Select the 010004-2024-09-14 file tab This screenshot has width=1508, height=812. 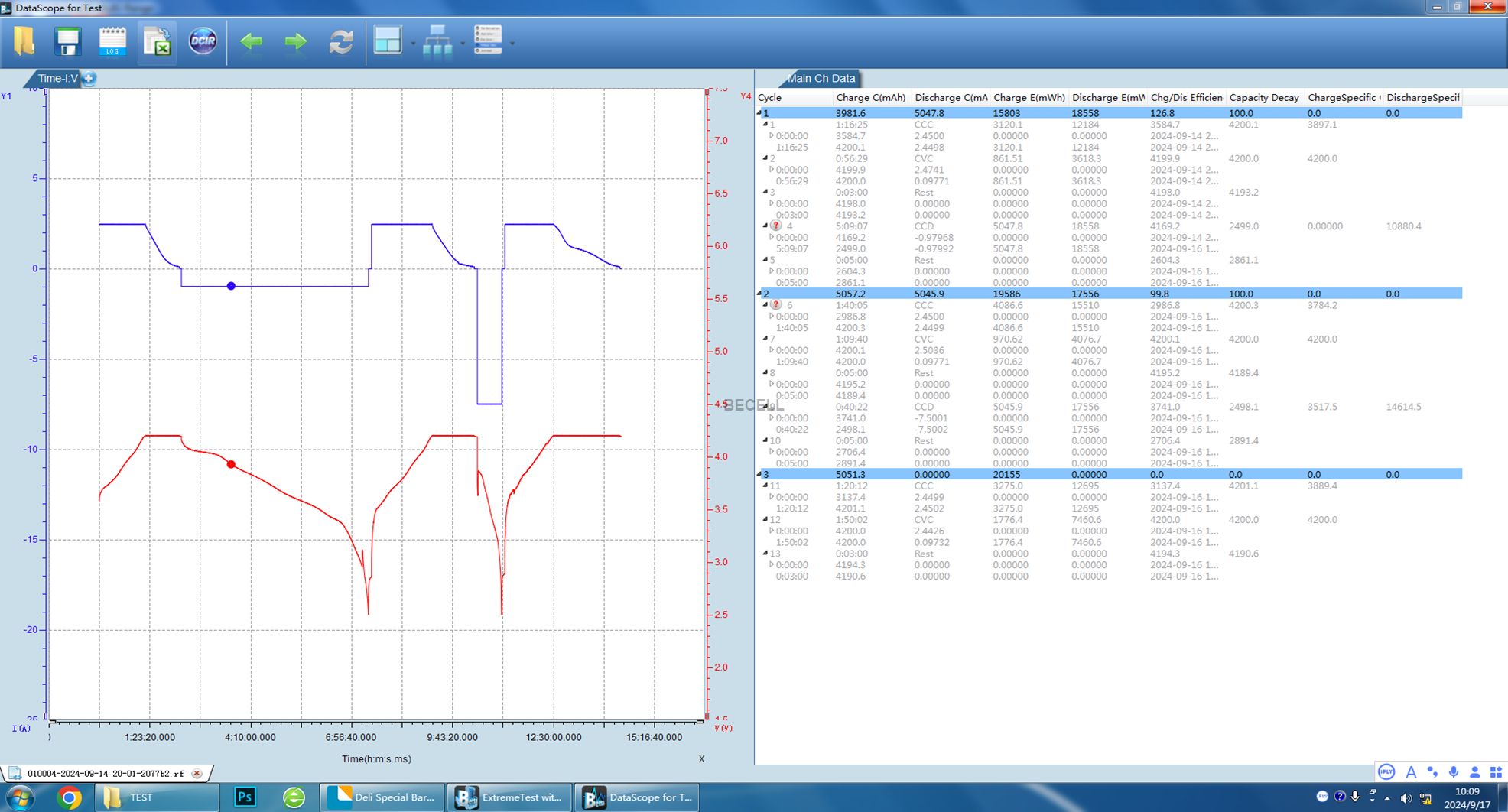coord(106,773)
